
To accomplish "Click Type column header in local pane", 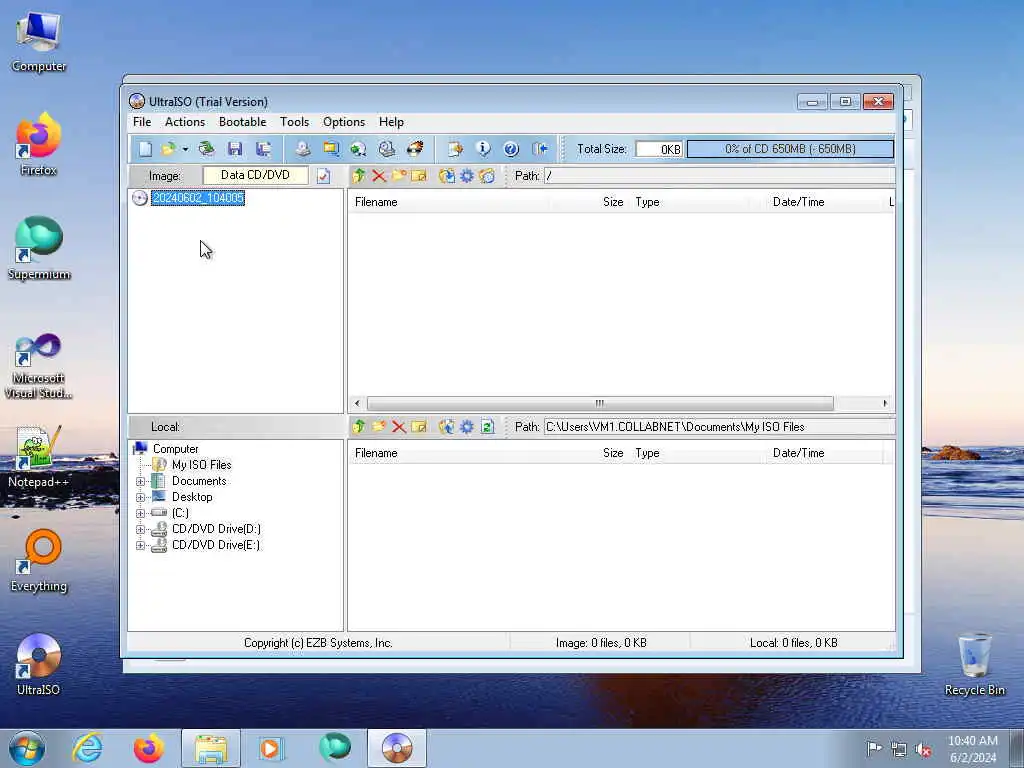I will (697, 453).
